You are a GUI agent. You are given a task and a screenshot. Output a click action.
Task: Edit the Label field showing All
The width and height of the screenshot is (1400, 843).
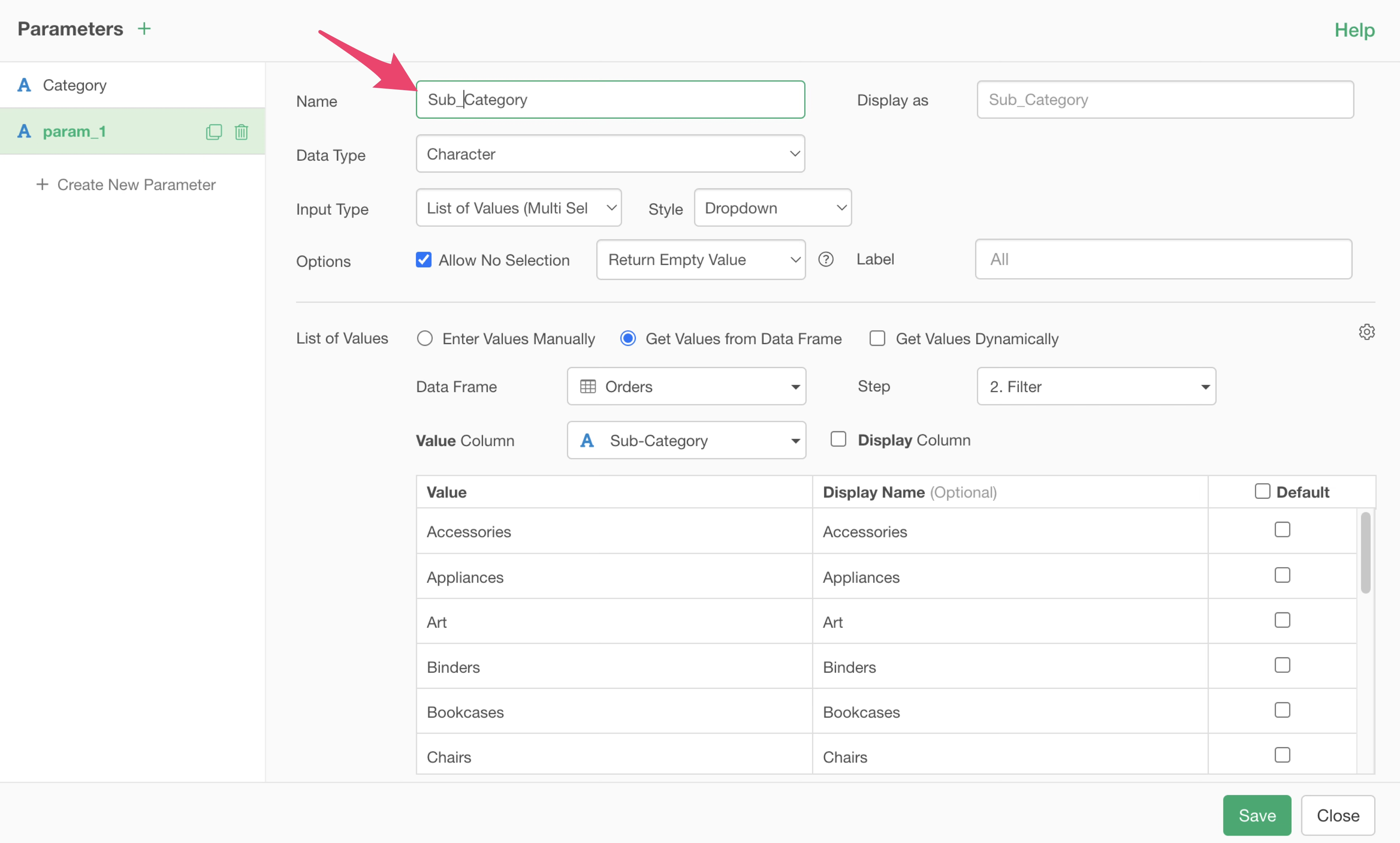point(1163,259)
